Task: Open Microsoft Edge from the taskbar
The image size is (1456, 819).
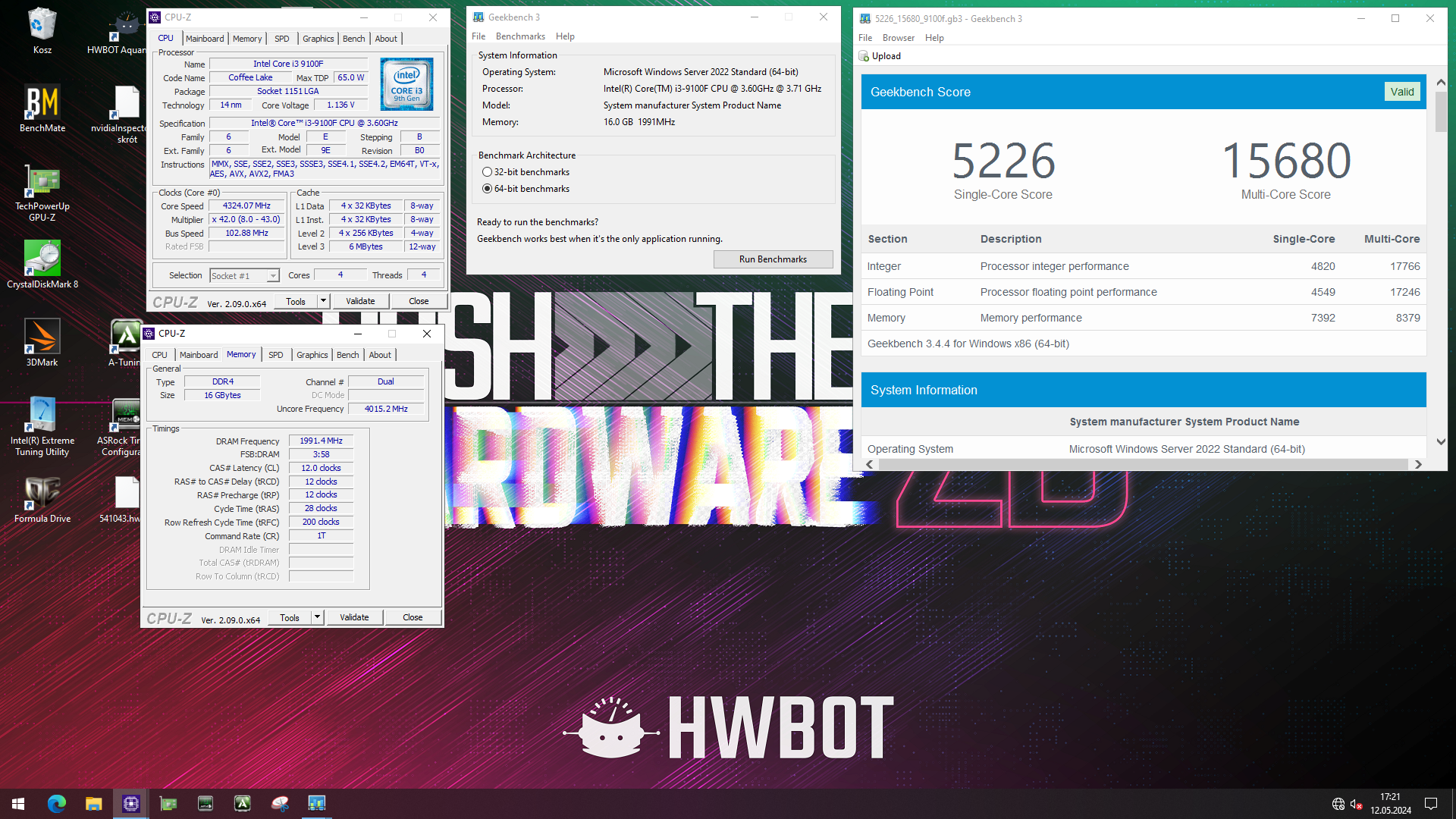Action: 56,804
